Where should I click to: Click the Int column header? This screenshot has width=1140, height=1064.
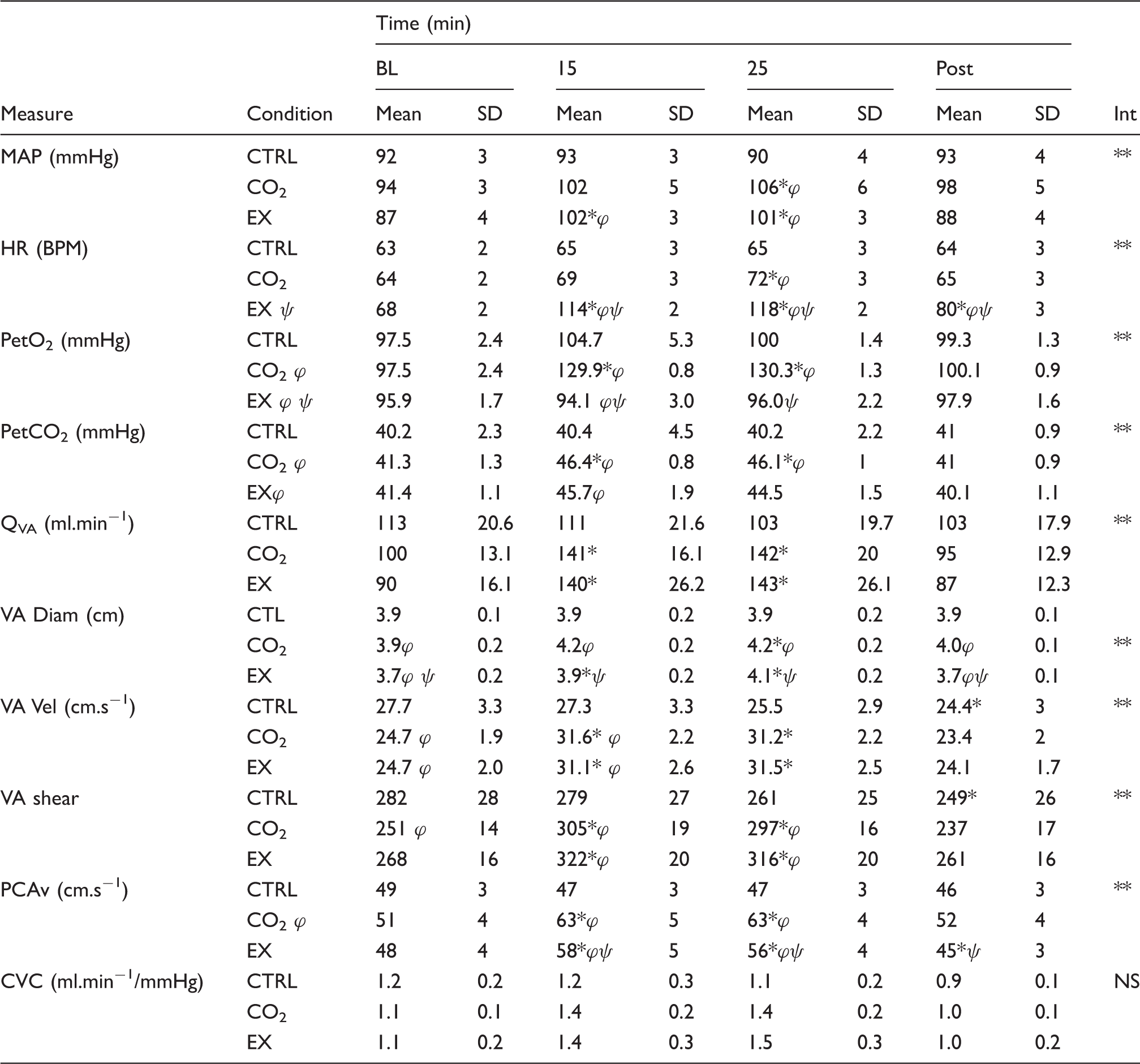[x=1125, y=114]
